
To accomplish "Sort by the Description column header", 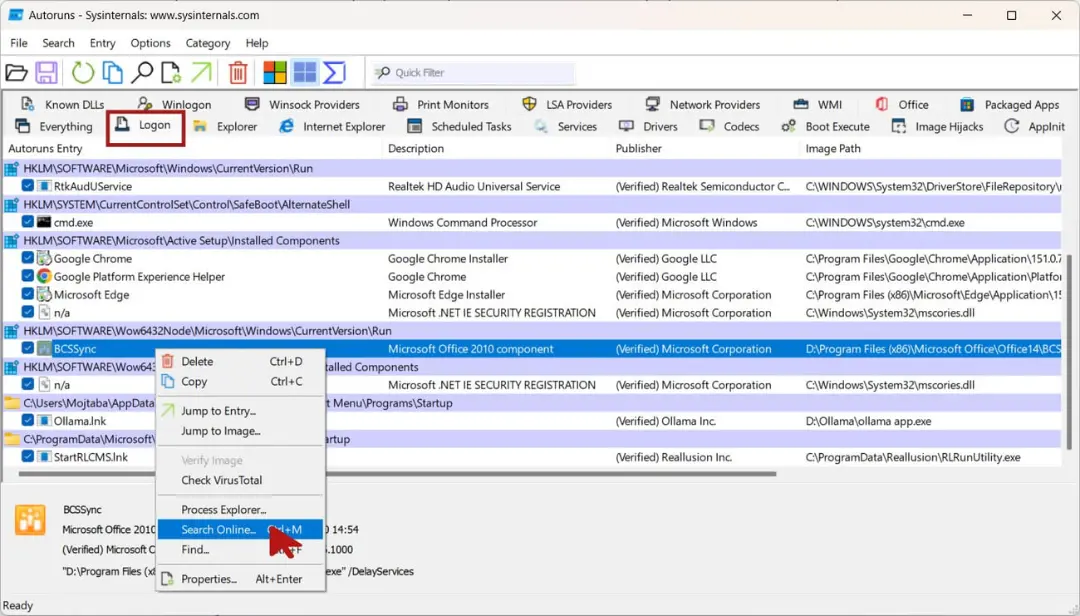I will [416, 148].
